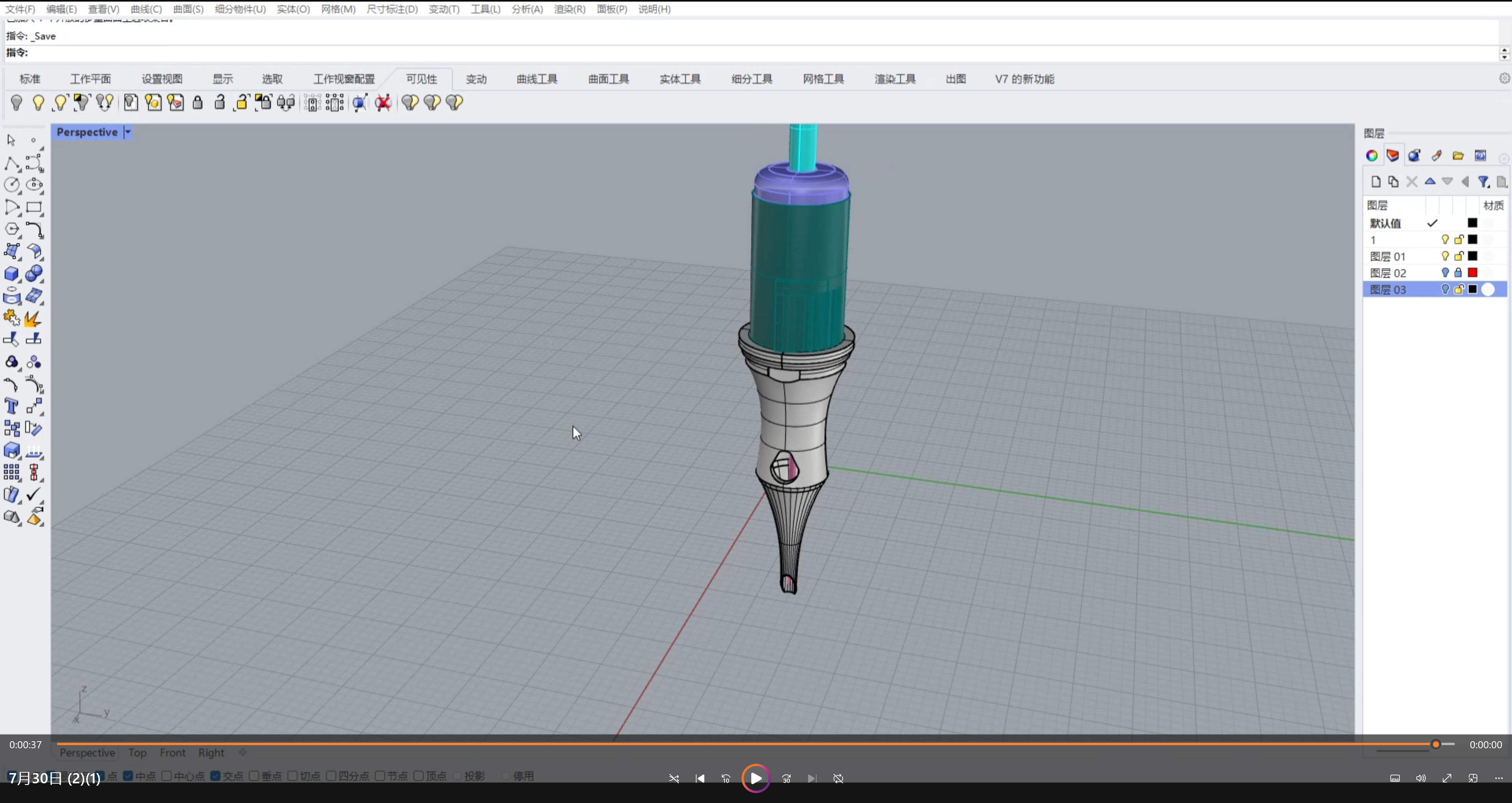Select the Box solid tool

click(x=12, y=274)
